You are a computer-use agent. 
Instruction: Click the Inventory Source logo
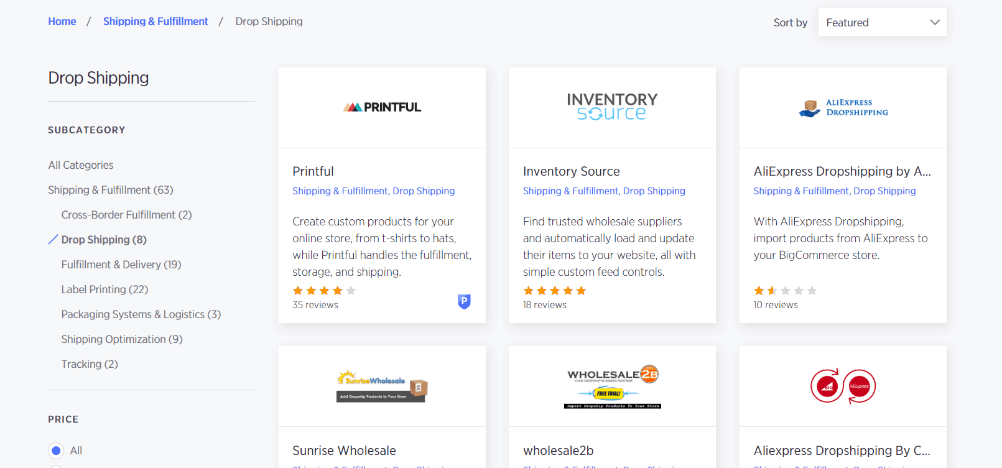tap(612, 107)
